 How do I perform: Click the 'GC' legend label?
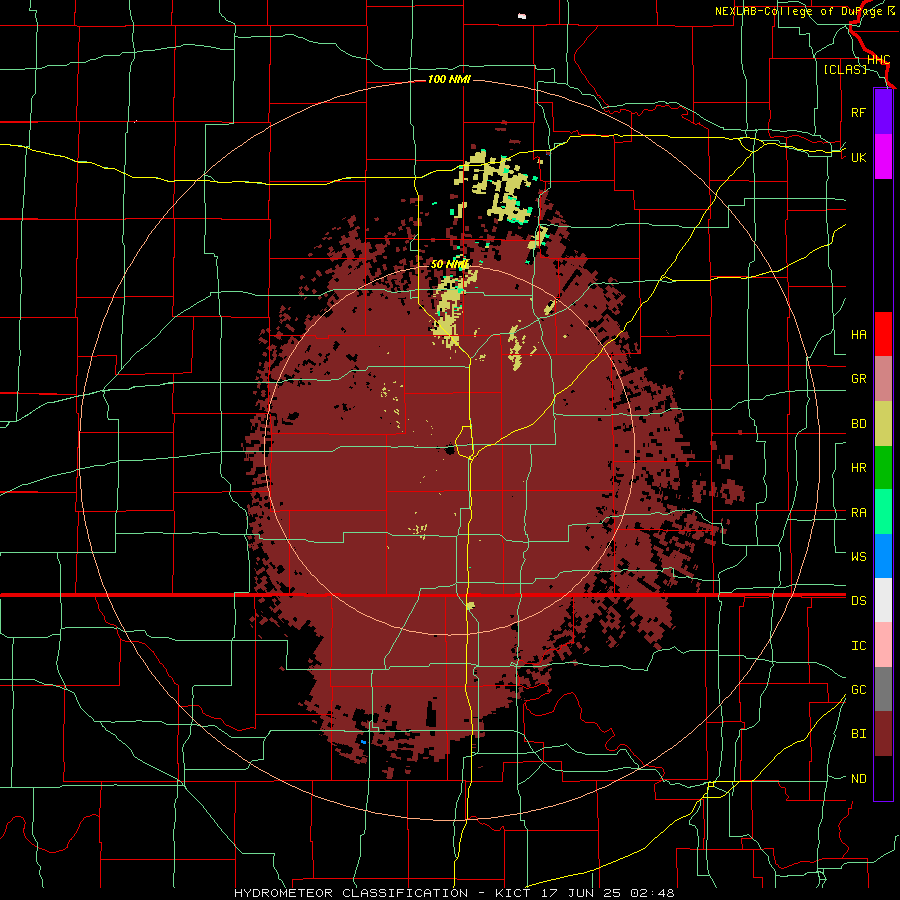click(859, 689)
